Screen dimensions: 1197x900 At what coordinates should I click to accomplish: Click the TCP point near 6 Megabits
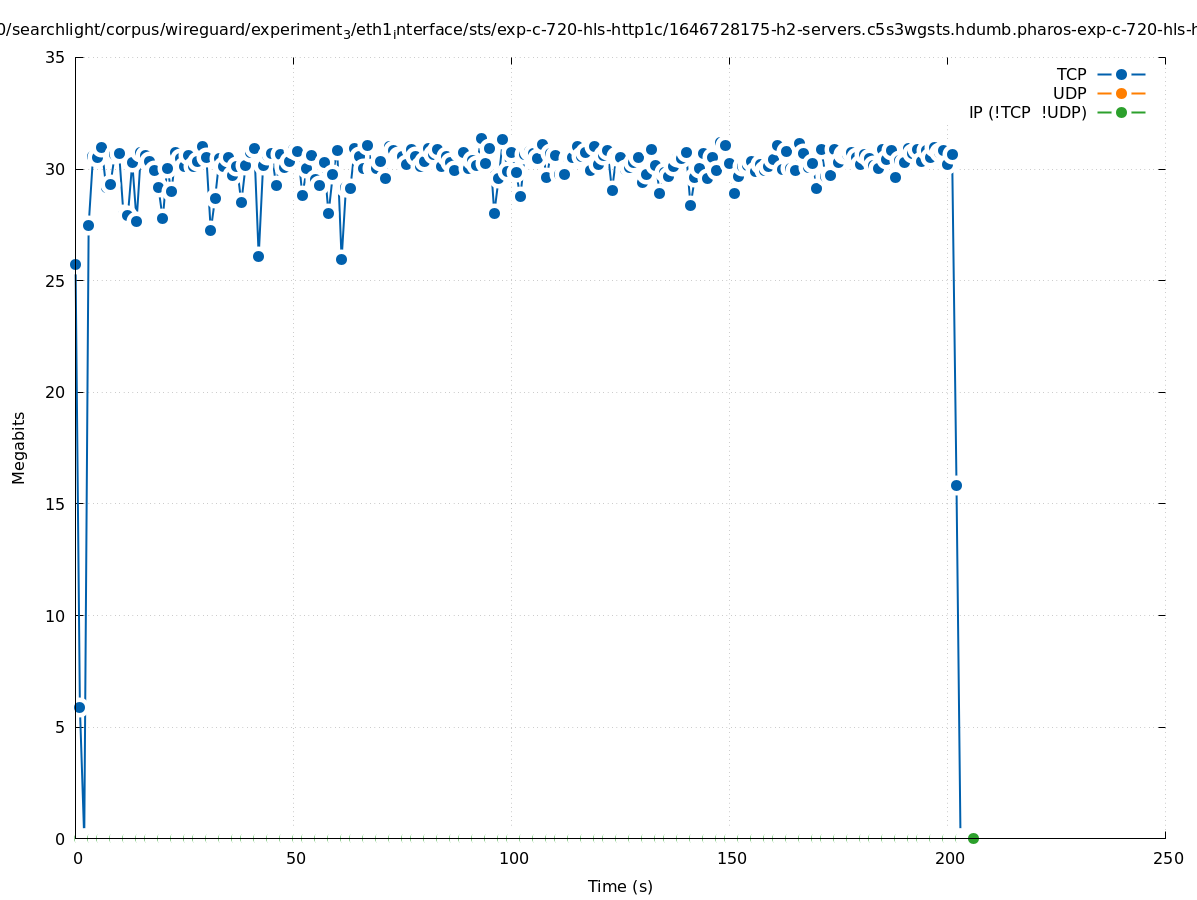click(x=80, y=707)
